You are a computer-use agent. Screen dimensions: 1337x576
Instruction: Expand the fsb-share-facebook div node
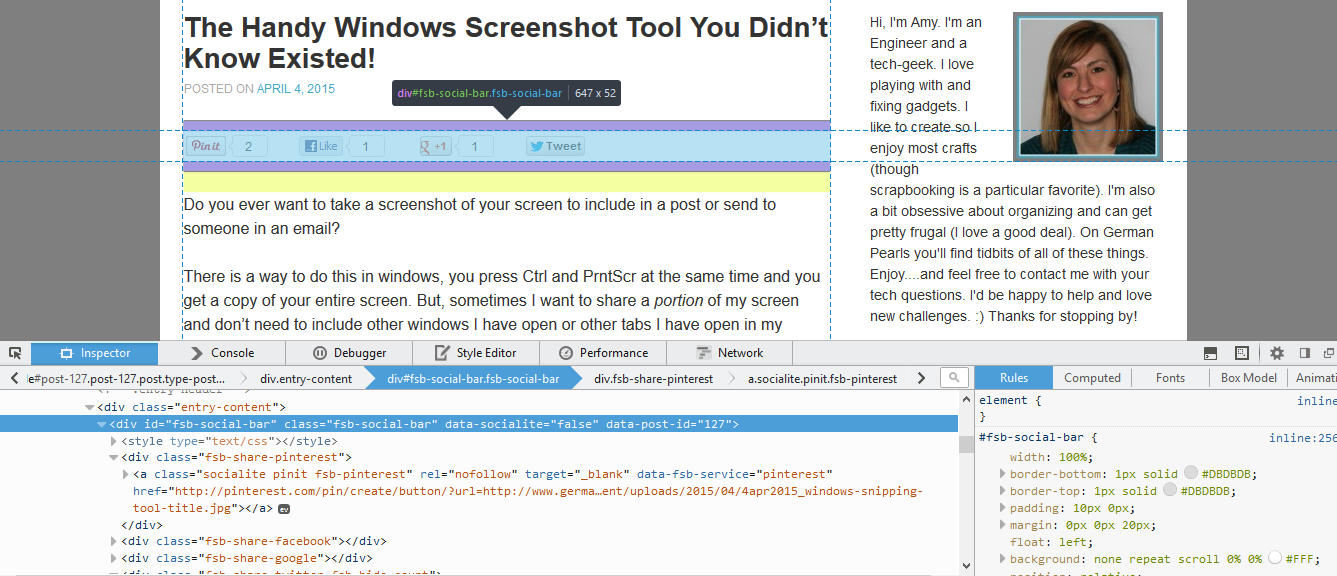point(113,541)
